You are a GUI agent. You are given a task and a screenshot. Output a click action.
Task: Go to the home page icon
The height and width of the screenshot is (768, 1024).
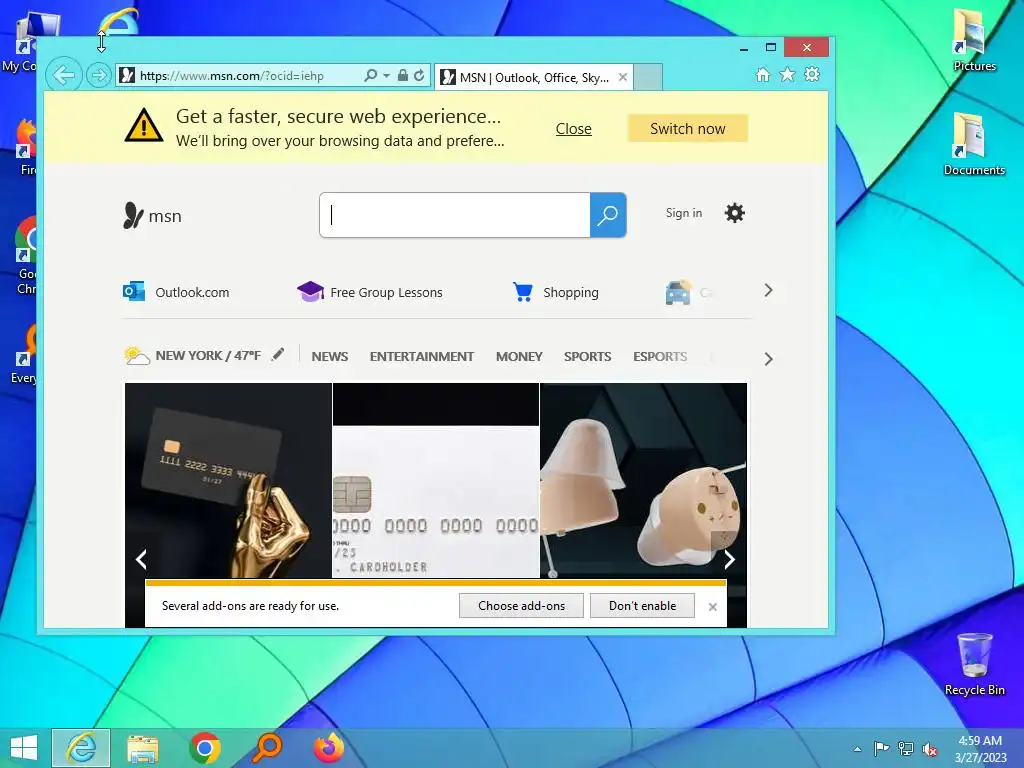click(763, 74)
